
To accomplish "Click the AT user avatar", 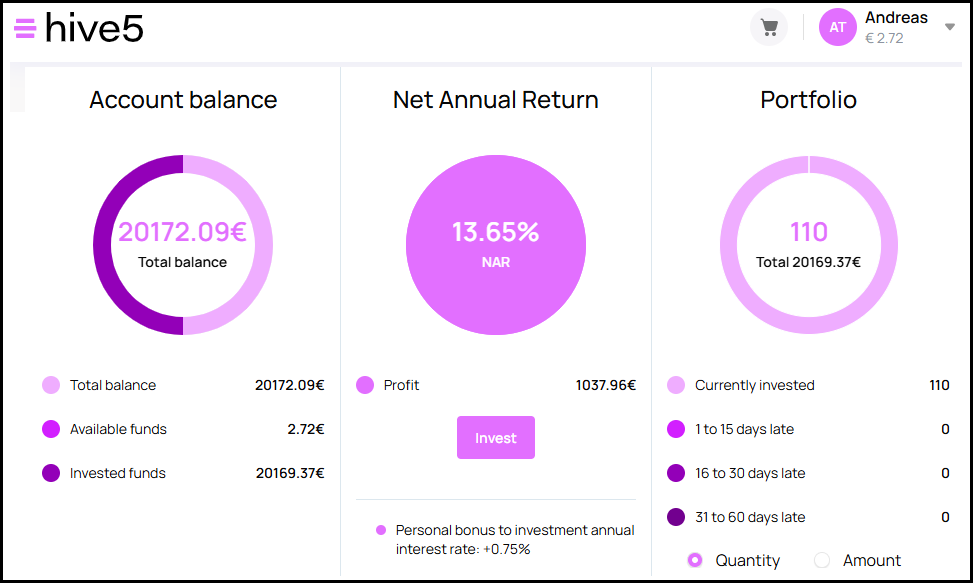I will pos(838,27).
